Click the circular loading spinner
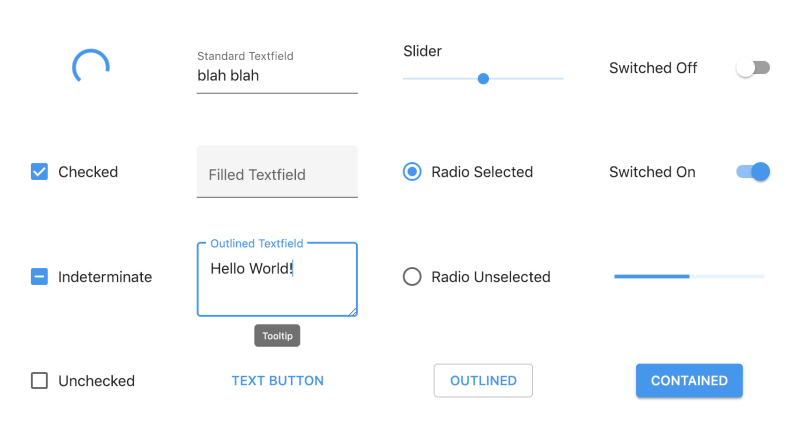Viewport: 800px width, 448px height. 91,67
